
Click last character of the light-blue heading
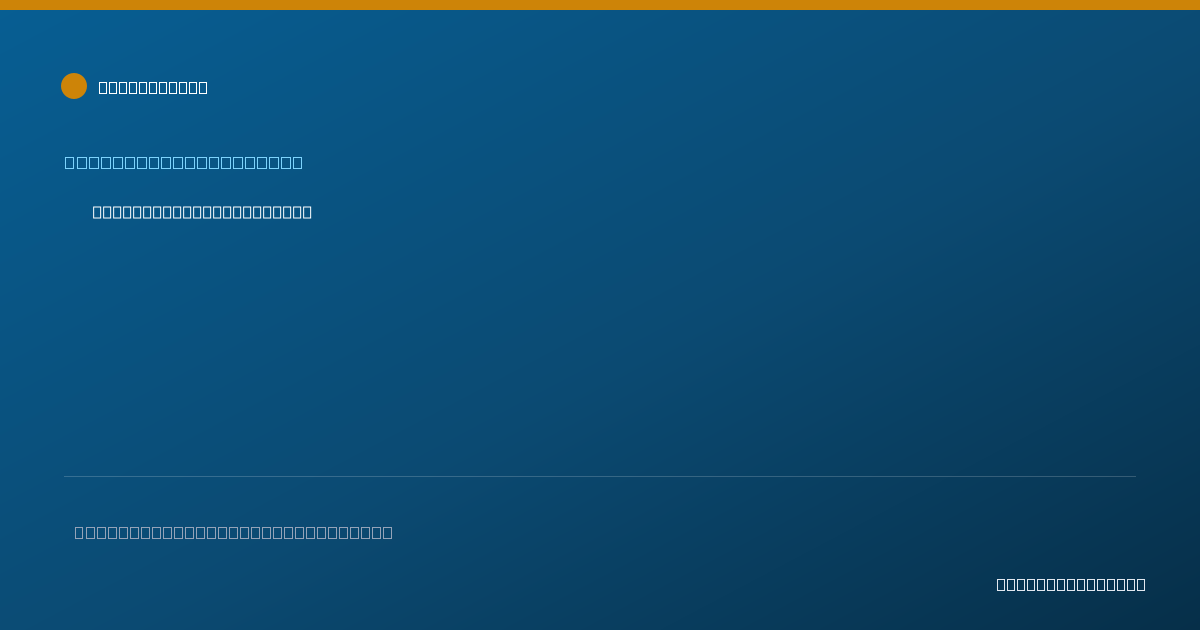click(x=297, y=162)
